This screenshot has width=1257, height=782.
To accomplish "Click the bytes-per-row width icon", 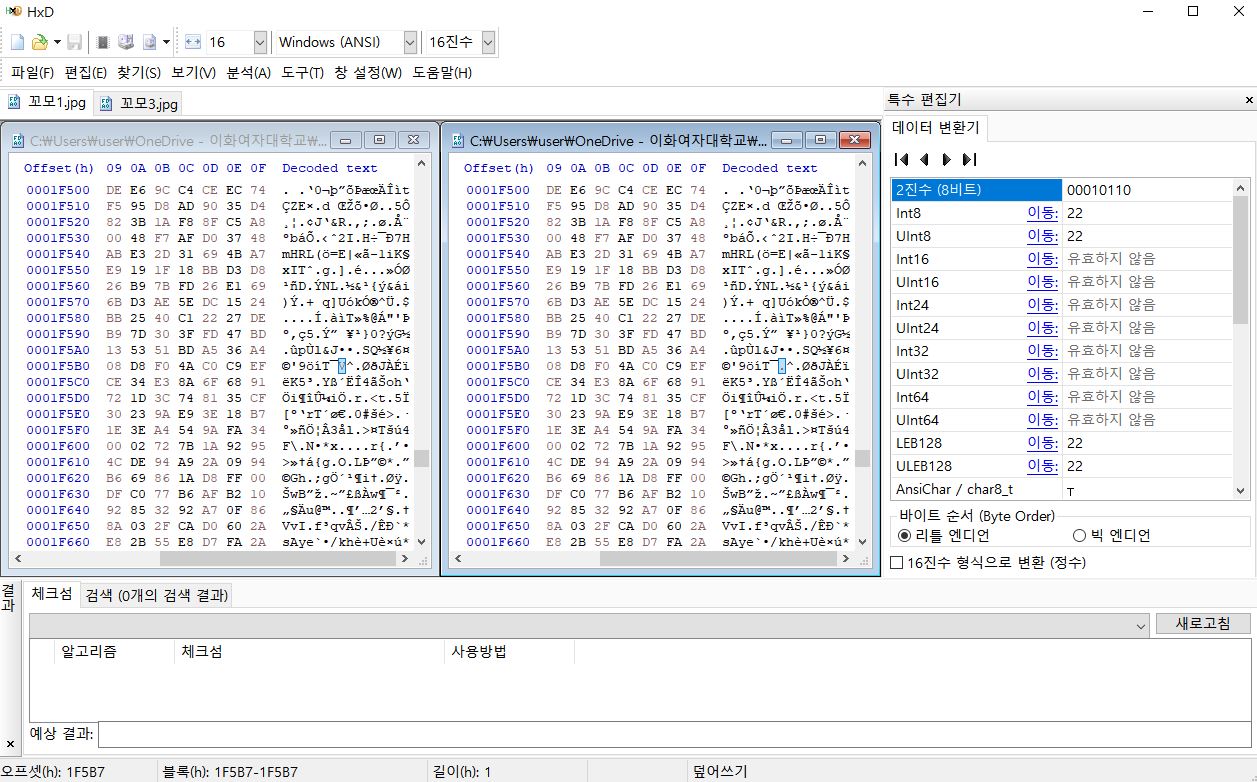I will tap(193, 42).
